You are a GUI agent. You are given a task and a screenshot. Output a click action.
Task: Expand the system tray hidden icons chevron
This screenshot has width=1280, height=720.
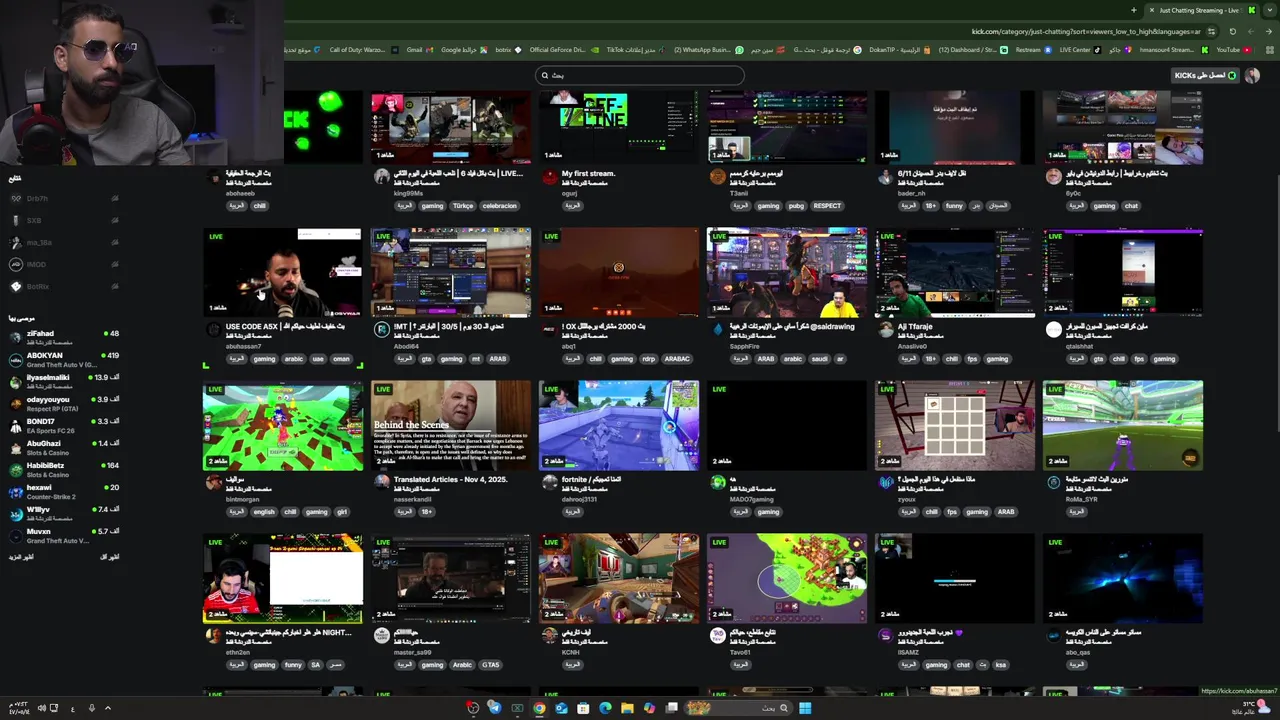coord(108,708)
